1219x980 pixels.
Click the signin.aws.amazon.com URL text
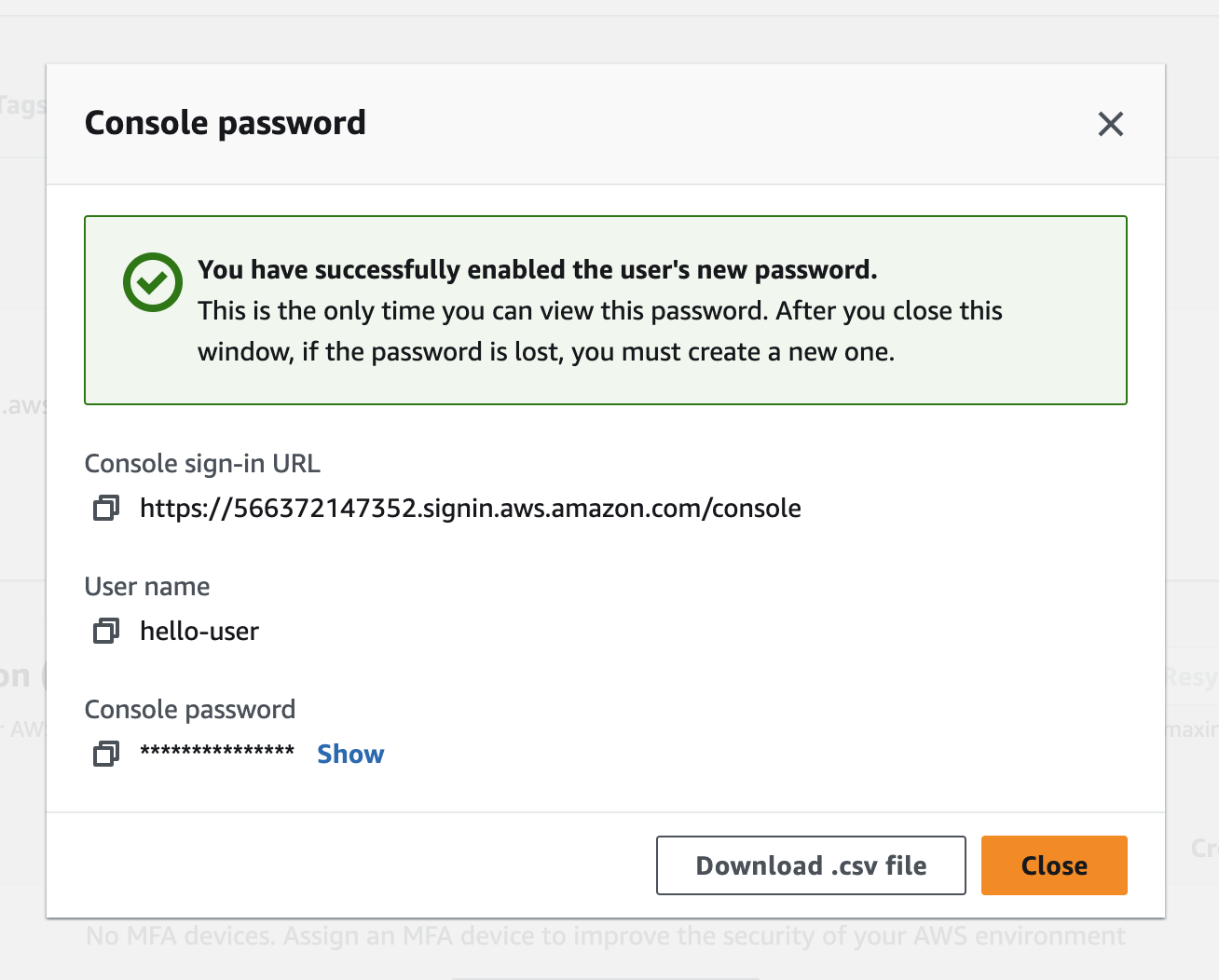[x=470, y=509]
